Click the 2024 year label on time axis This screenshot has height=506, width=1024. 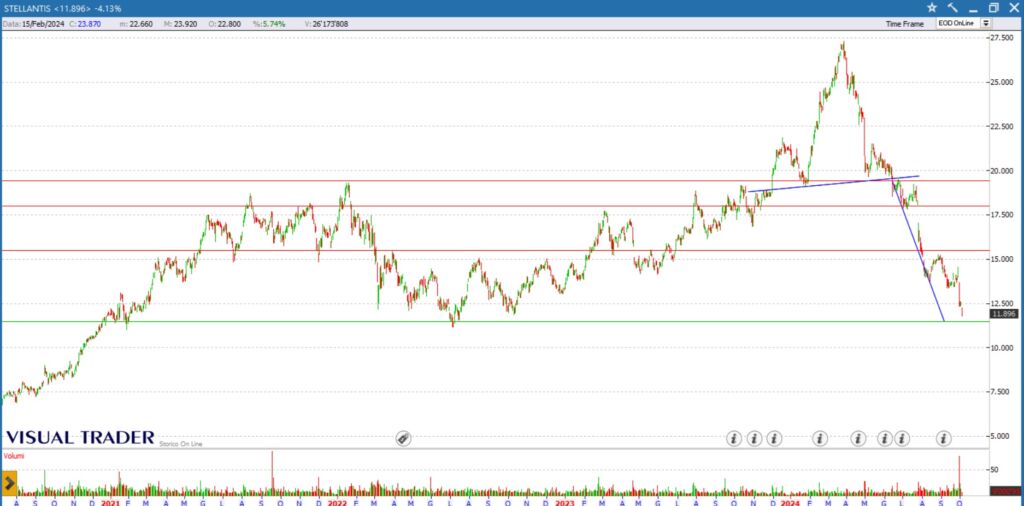click(790, 503)
